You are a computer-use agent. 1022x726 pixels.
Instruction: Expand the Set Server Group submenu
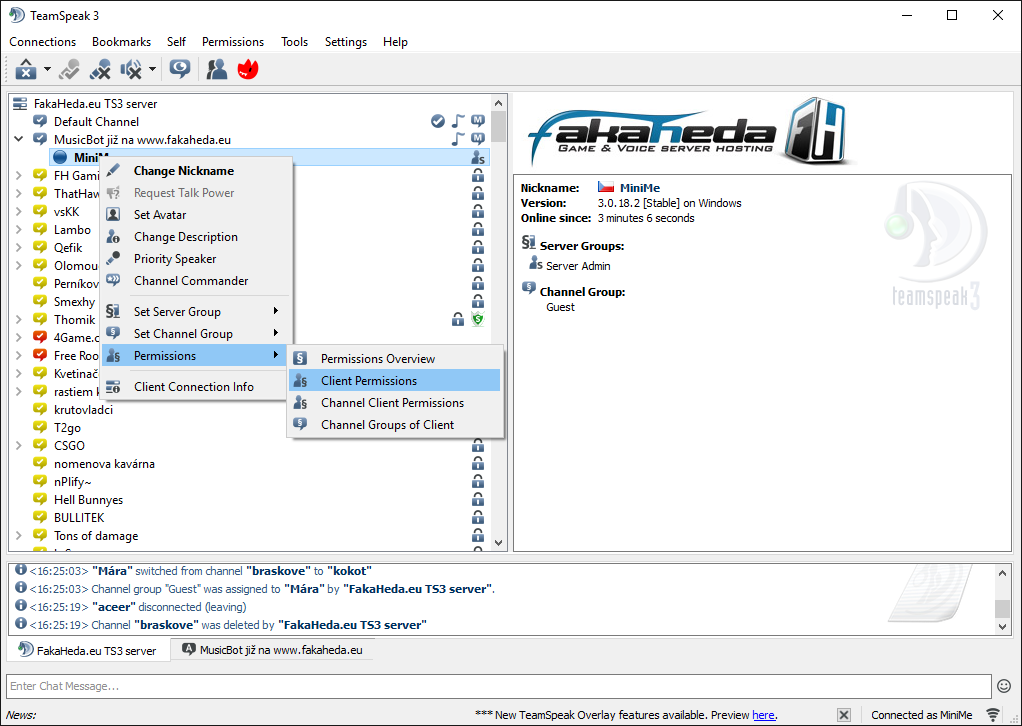tap(194, 312)
